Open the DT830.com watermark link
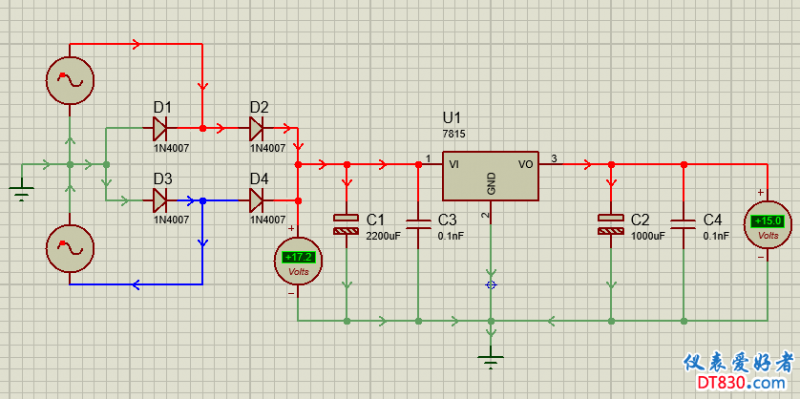The width and height of the screenshot is (800, 399). pyautogui.click(x=741, y=382)
